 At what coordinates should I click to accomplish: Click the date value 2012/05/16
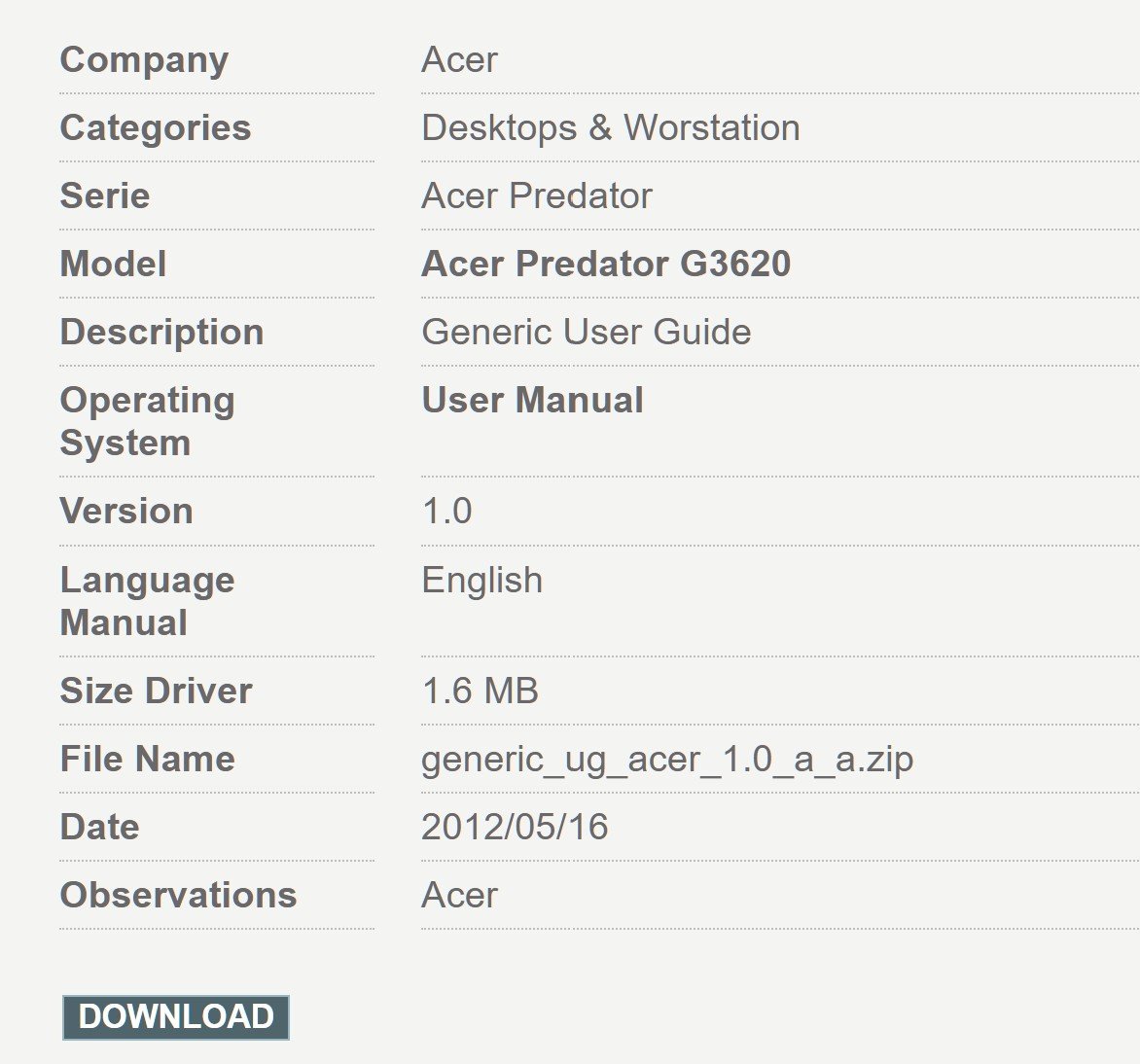[515, 827]
